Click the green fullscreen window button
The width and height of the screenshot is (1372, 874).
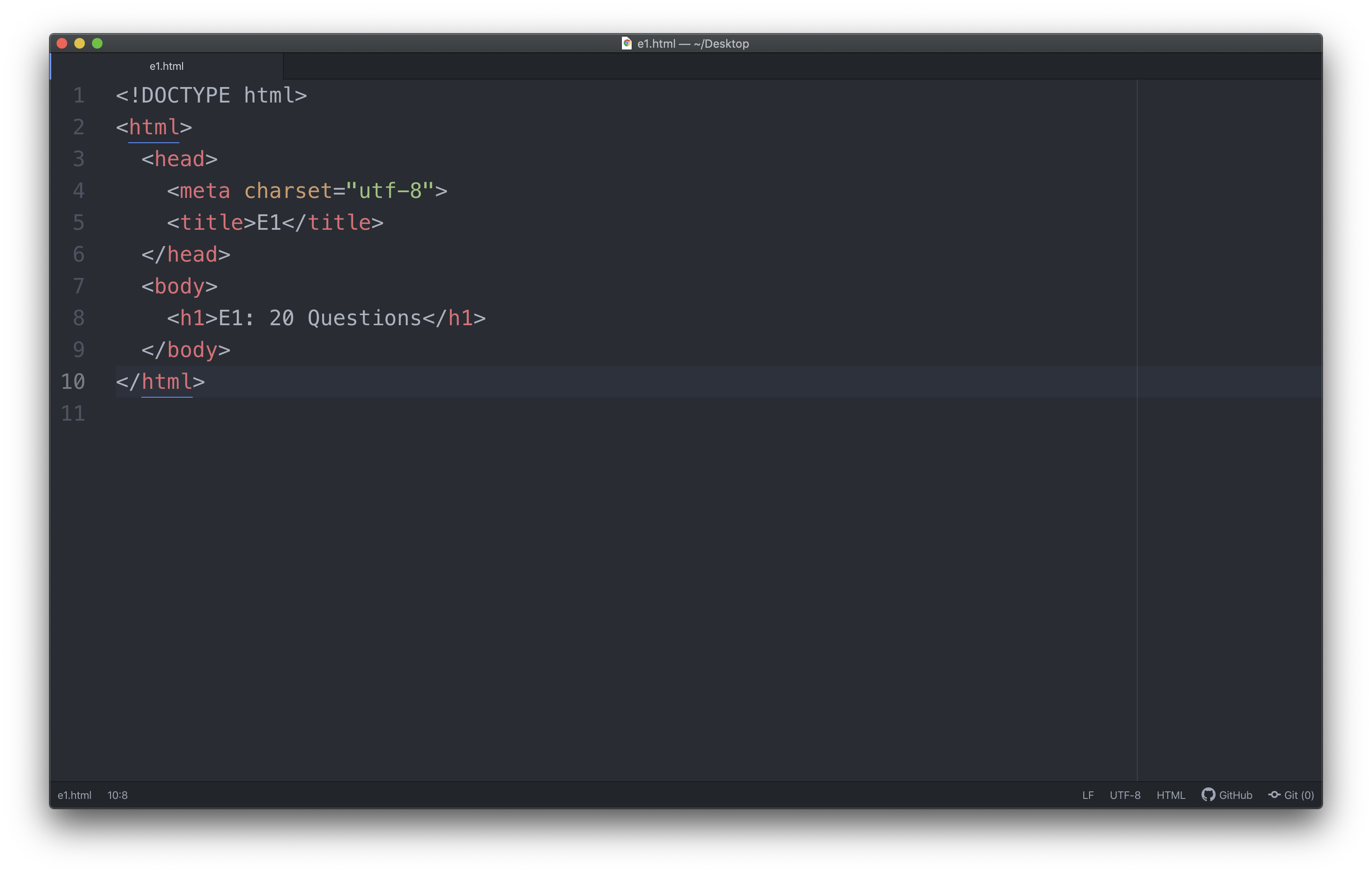click(x=97, y=43)
